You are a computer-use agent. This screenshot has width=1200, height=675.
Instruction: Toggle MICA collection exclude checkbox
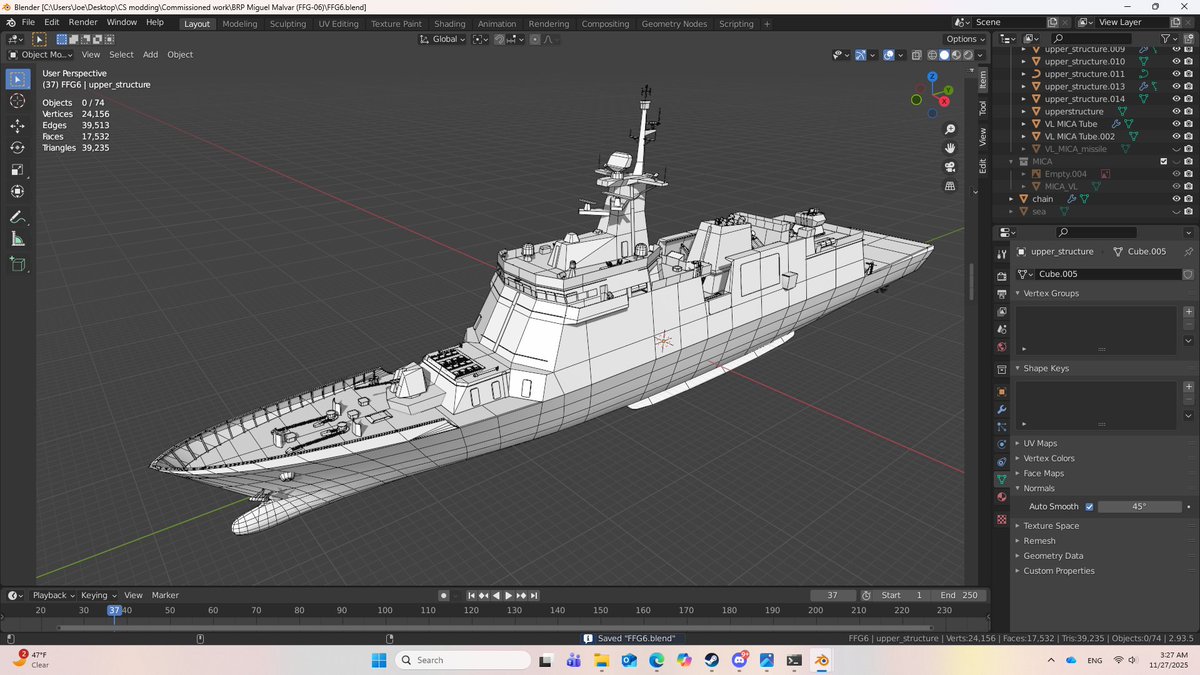click(x=1163, y=161)
